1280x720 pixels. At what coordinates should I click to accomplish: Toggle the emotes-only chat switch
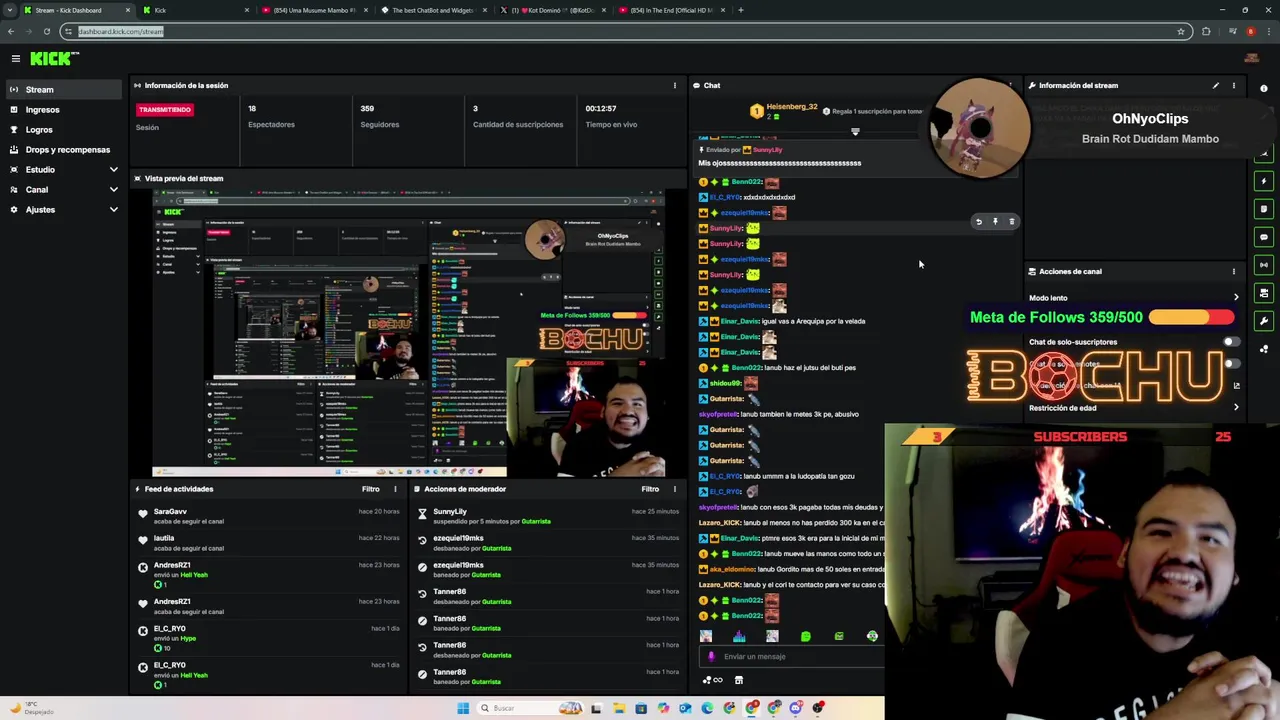pos(1230,364)
